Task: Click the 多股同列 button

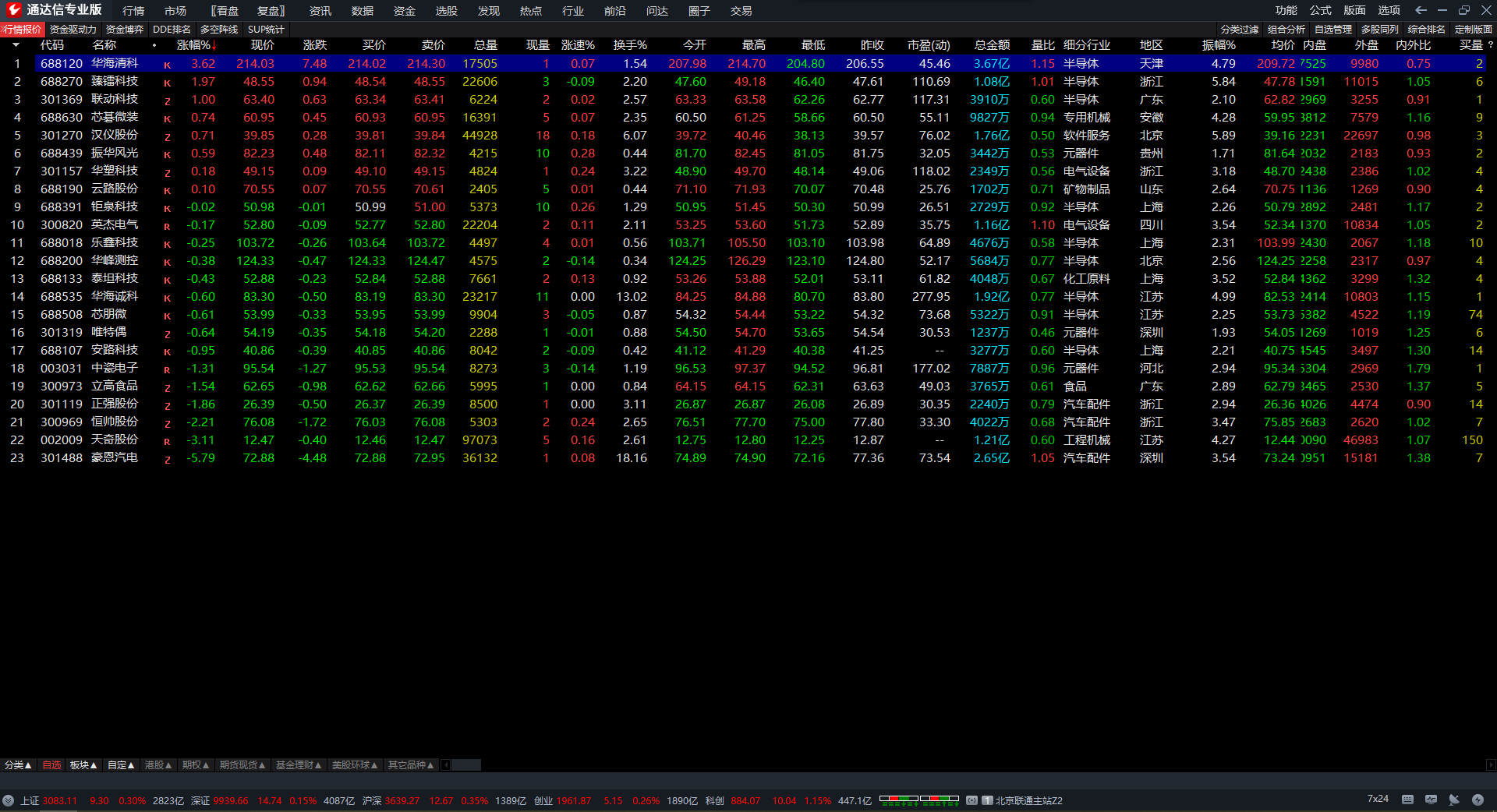Action: coord(1380,30)
